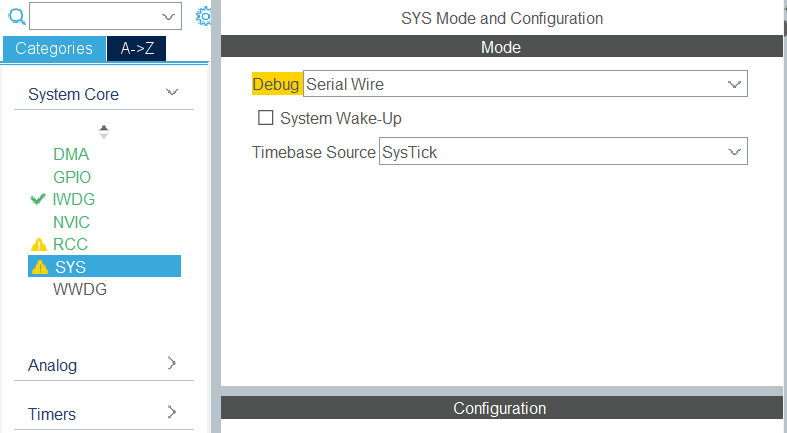Click the search magnifier icon
Screen dimensions: 787x433
(17, 17)
